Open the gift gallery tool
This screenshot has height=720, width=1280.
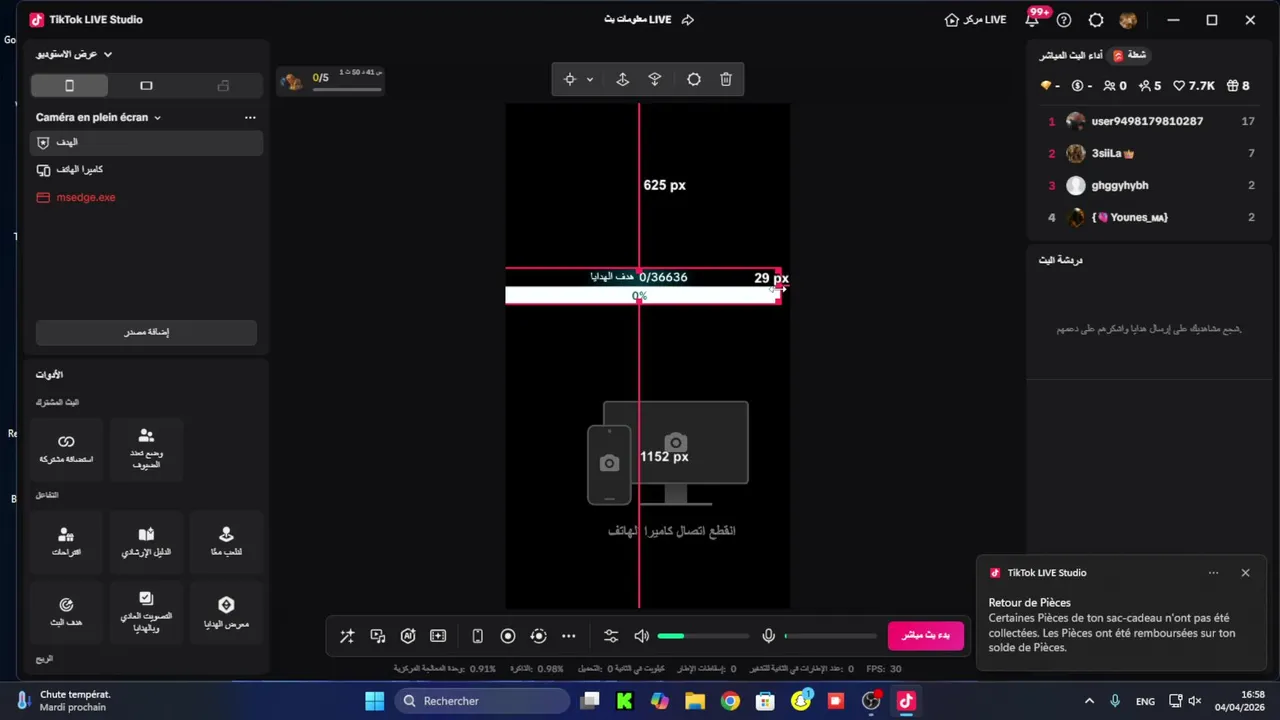(226, 612)
